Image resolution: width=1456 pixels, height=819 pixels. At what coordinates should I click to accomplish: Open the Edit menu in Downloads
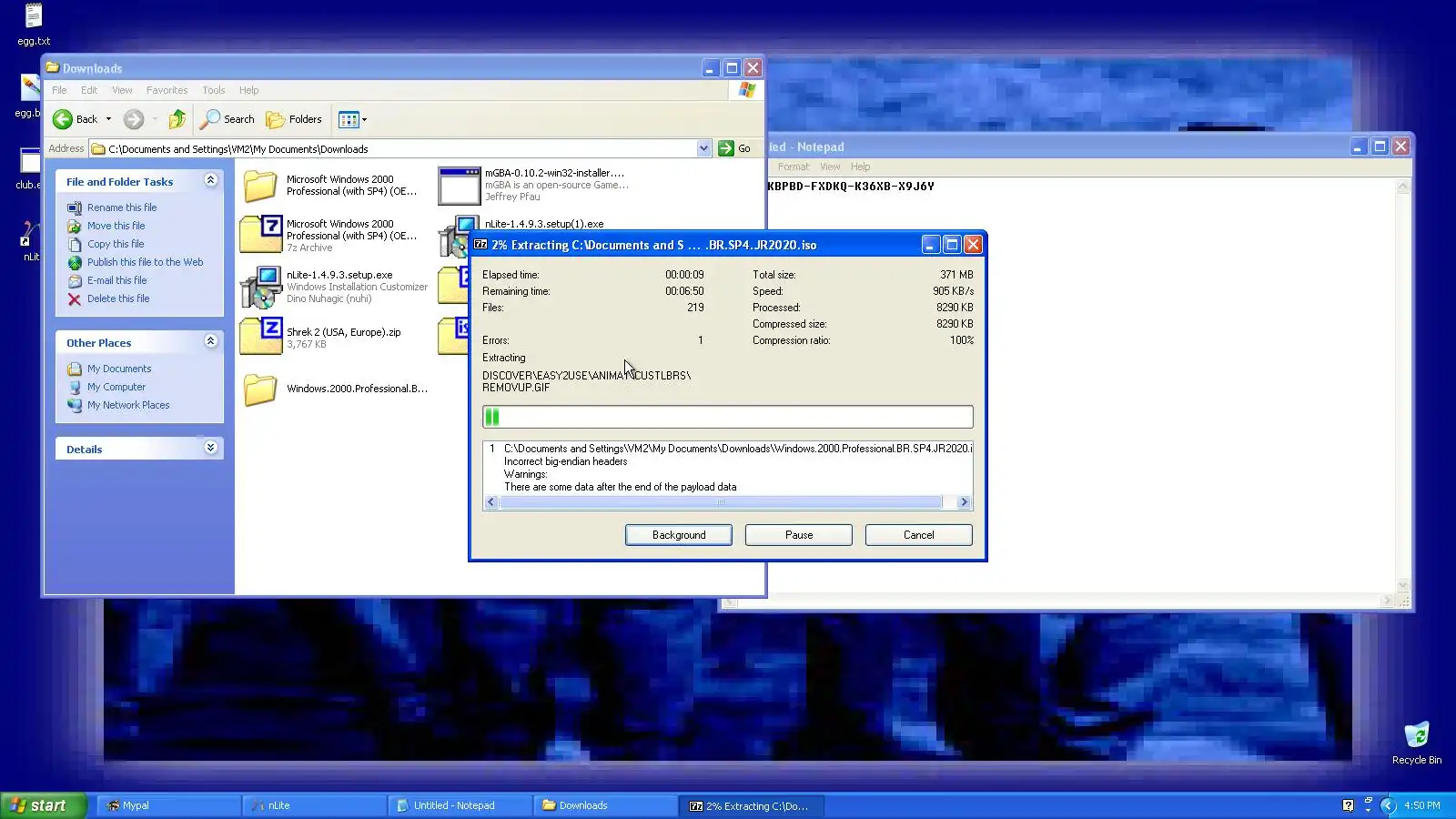click(x=89, y=90)
